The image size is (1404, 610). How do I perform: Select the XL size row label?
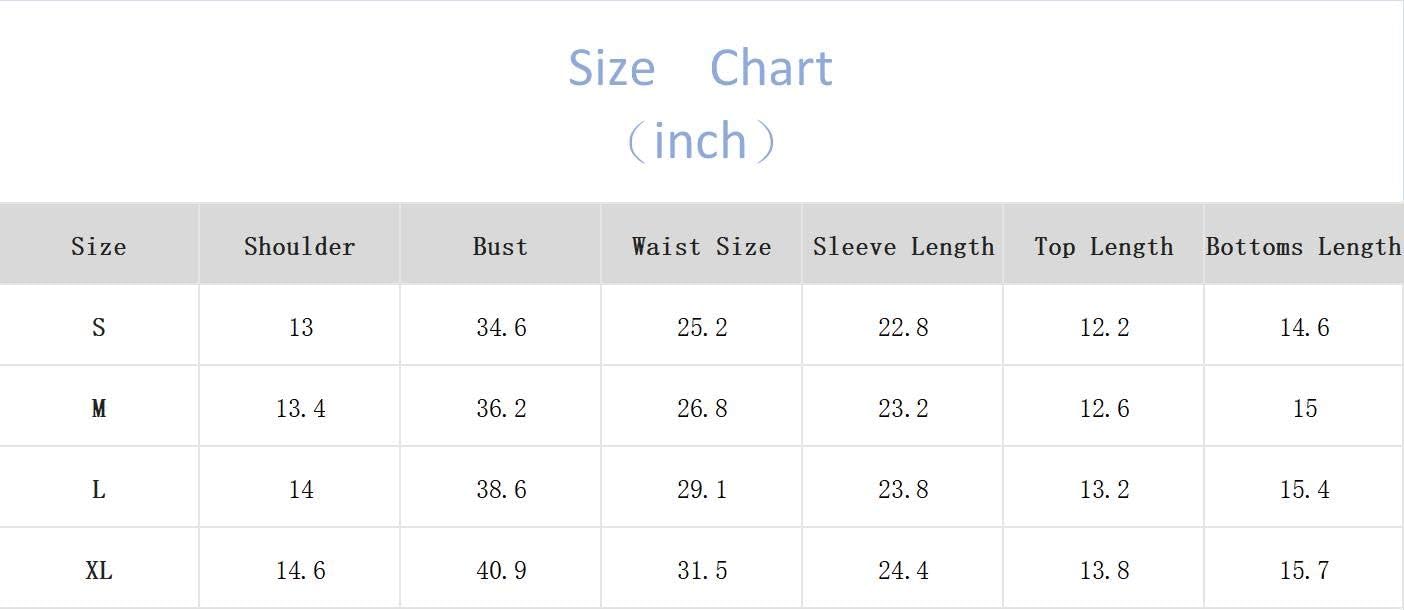point(99,570)
